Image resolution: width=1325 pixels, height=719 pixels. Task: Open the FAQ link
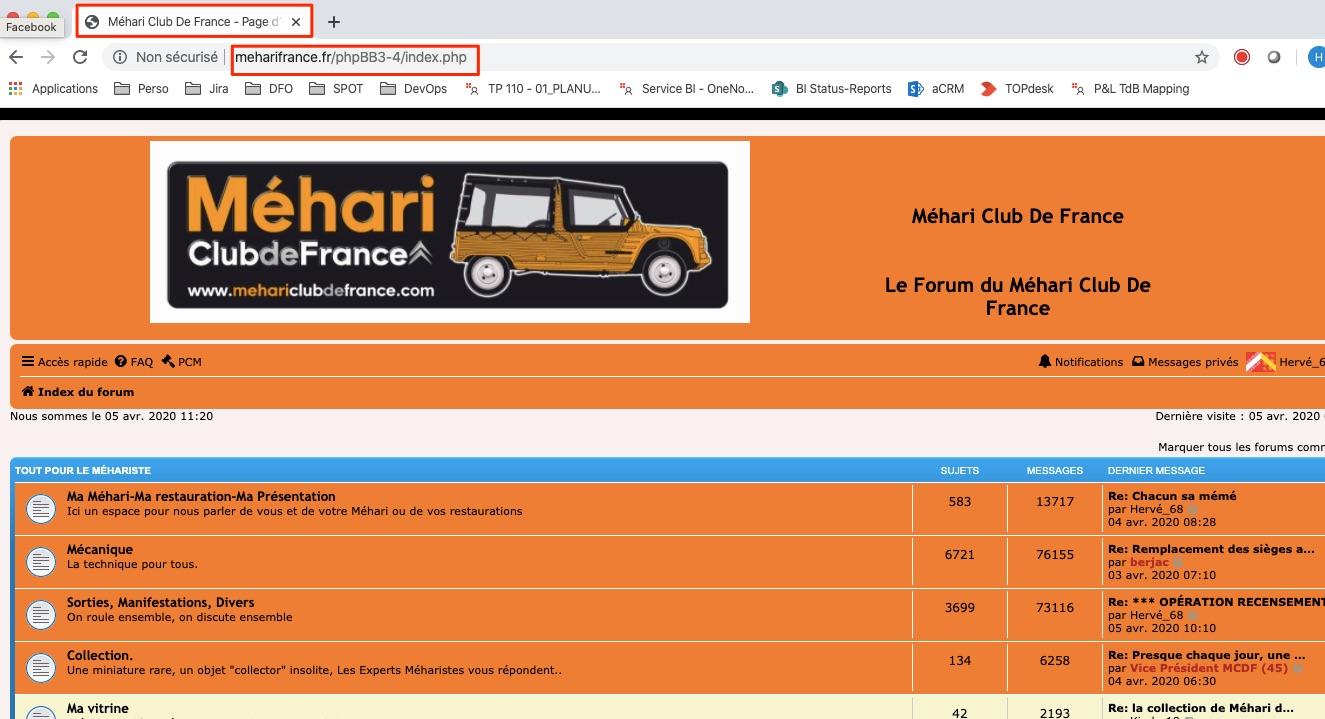(134, 362)
